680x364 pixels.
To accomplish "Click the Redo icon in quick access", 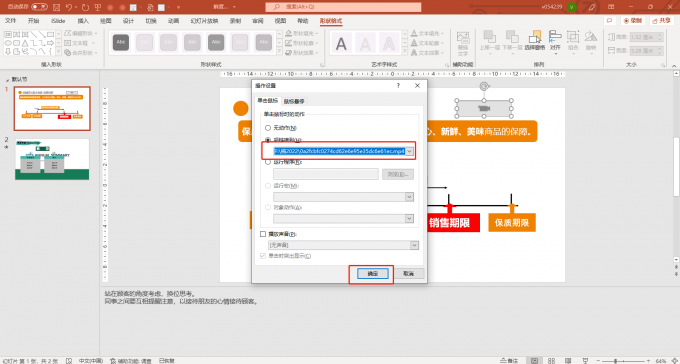I will pos(85,7).
